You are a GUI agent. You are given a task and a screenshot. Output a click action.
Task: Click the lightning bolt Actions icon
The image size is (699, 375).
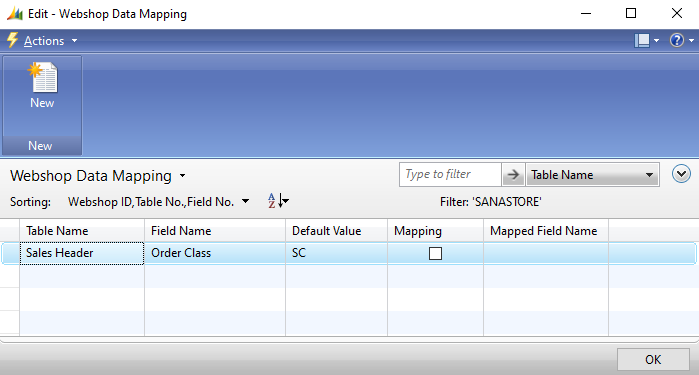point(12,40)
